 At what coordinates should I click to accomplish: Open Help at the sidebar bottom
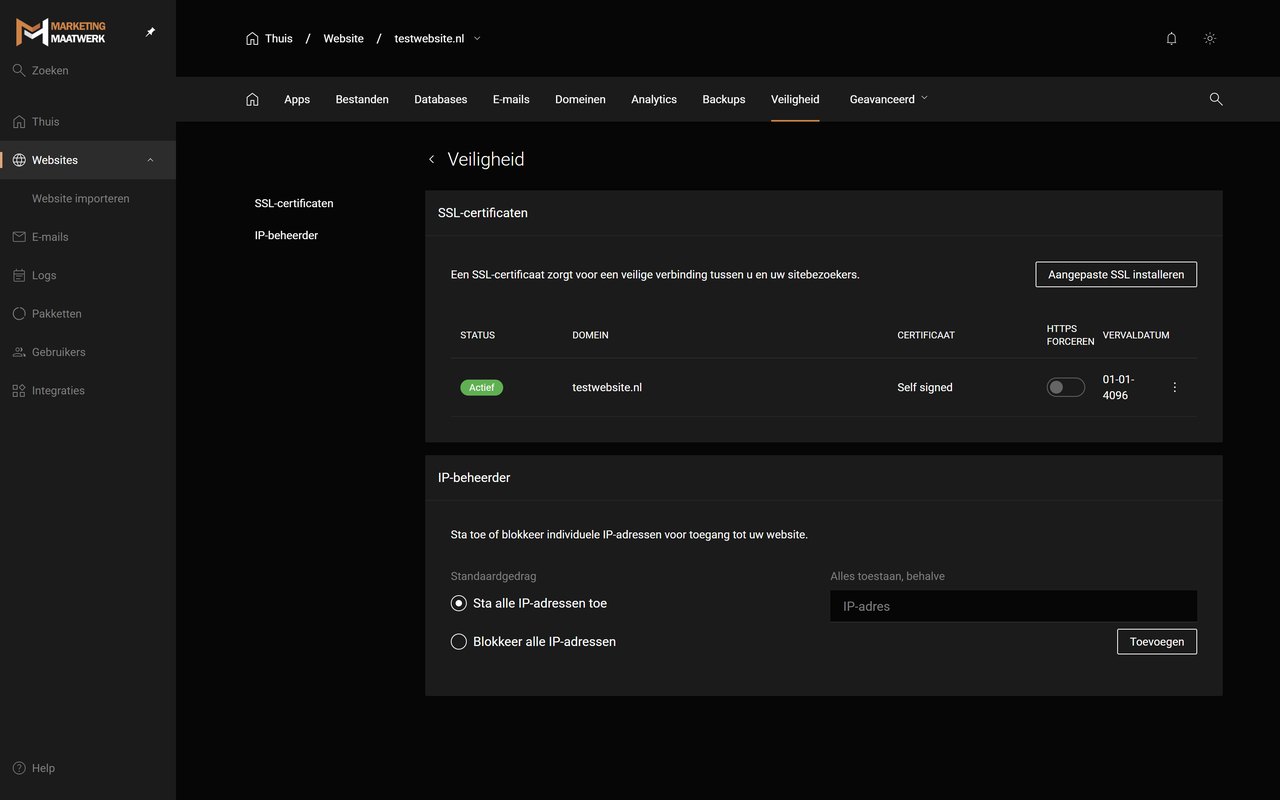click(34, 768)
